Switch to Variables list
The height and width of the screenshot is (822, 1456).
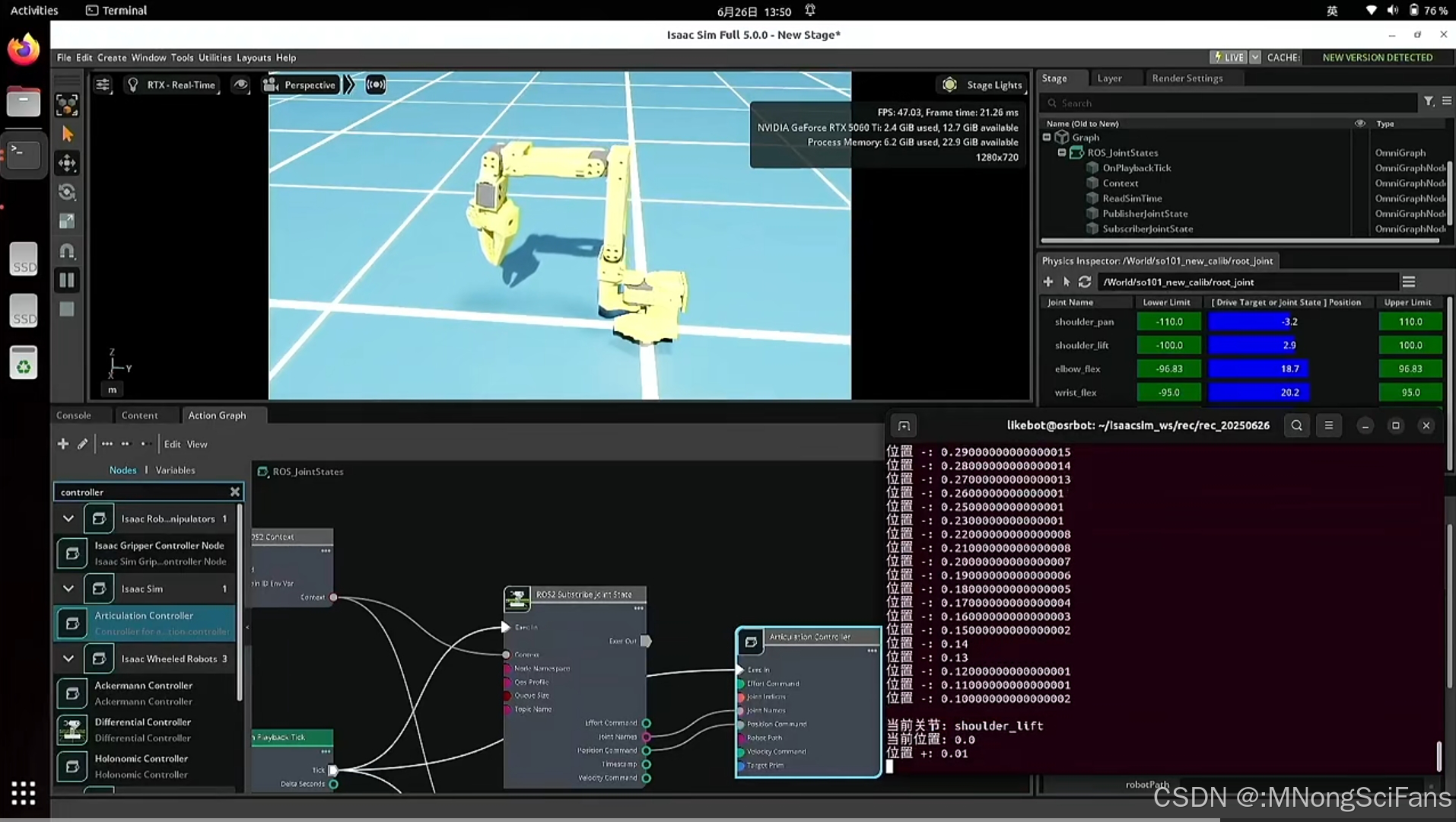pyautogui.click(x=175, y=470)
